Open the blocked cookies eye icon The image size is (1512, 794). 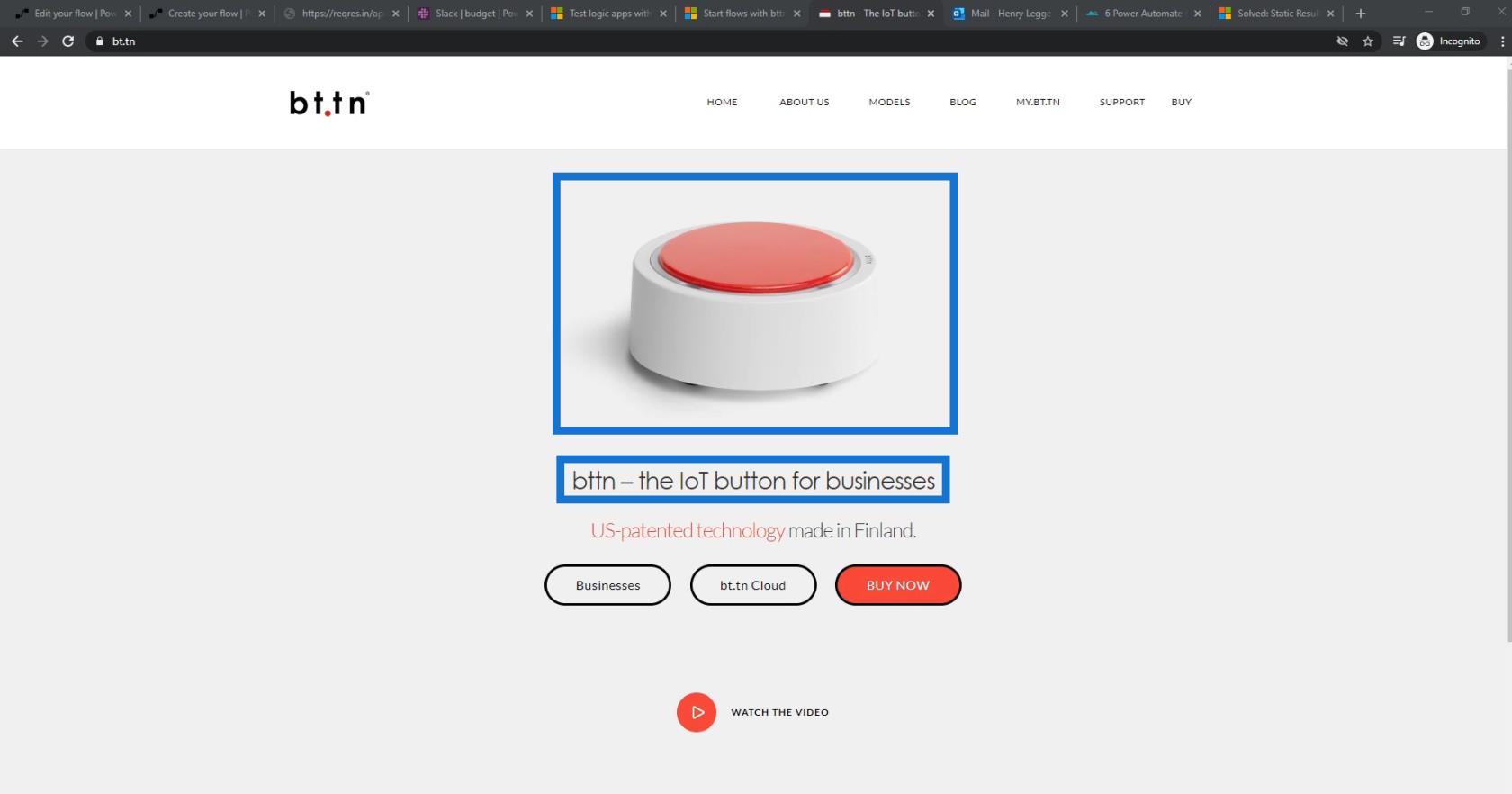click(1343, 41)
